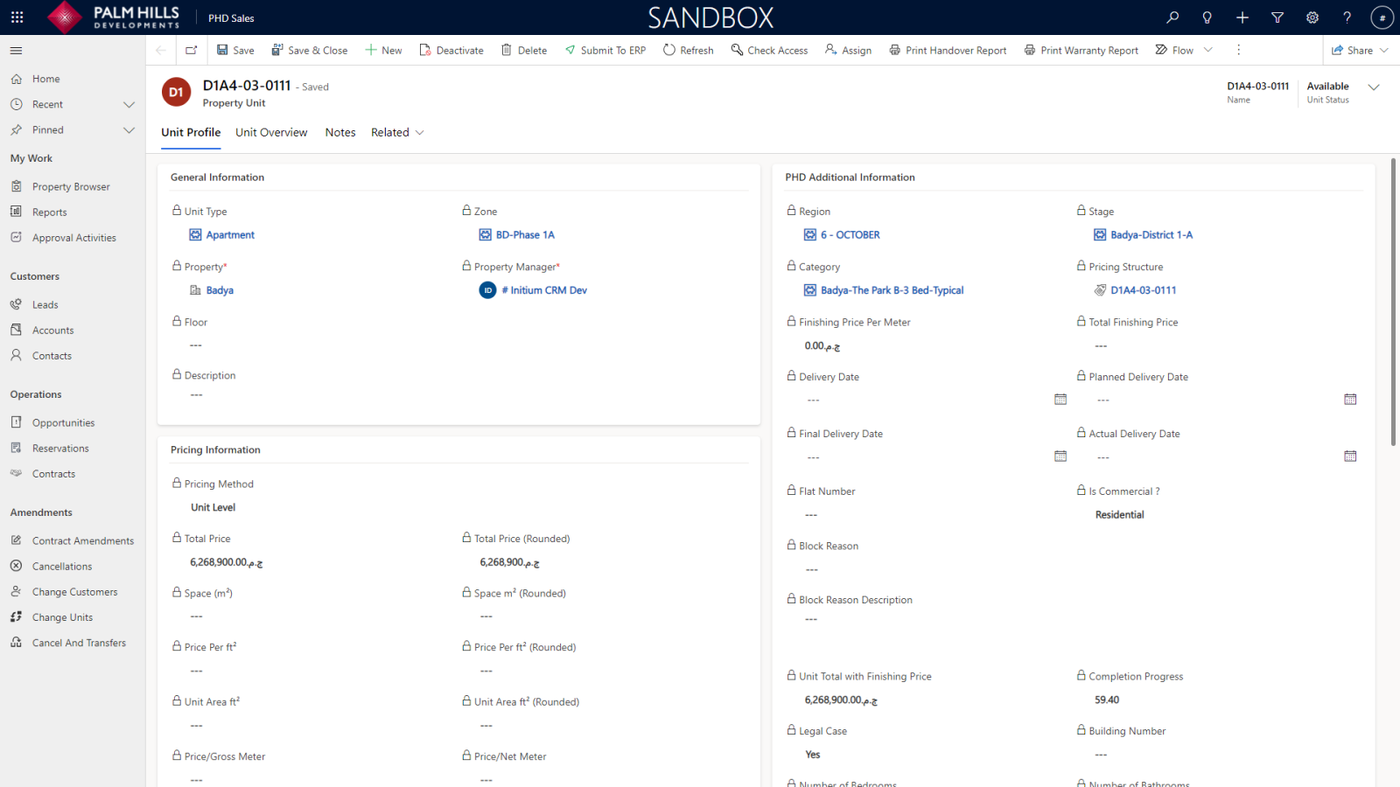Click the Floor input field
Image resolution: width=1400 pixels, height=787 pixels.
coord(312,345)
